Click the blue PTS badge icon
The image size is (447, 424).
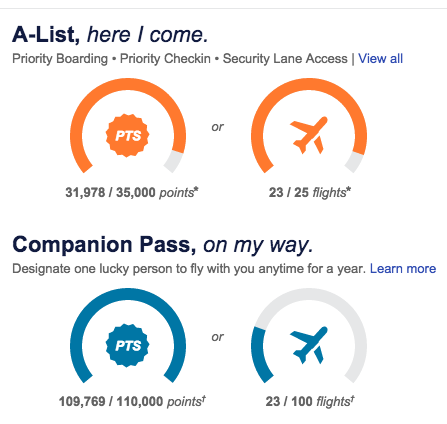pos(128,345)
